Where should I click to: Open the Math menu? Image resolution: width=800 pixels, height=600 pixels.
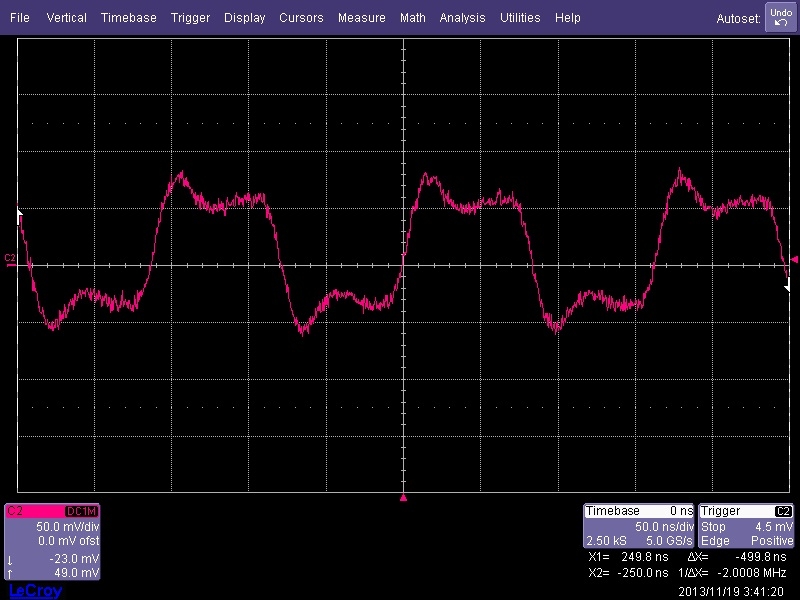point(412,18)
